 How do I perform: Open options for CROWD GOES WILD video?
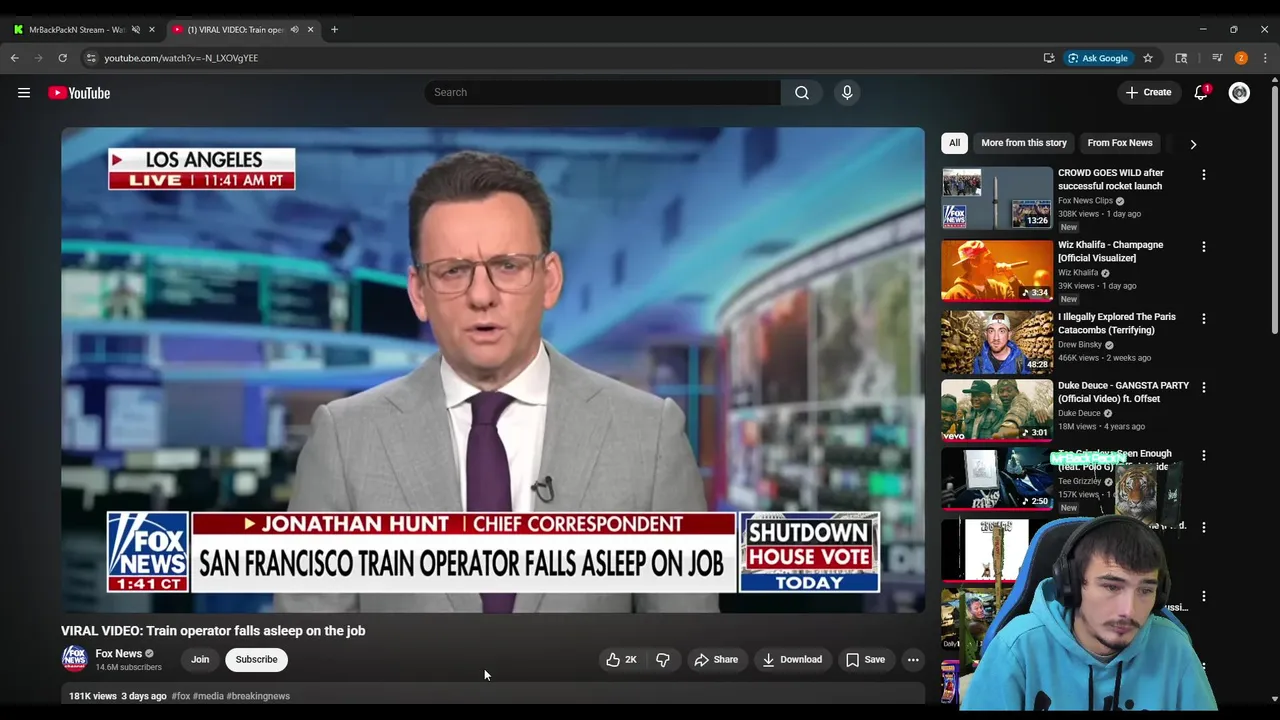tap(1204, 175)
